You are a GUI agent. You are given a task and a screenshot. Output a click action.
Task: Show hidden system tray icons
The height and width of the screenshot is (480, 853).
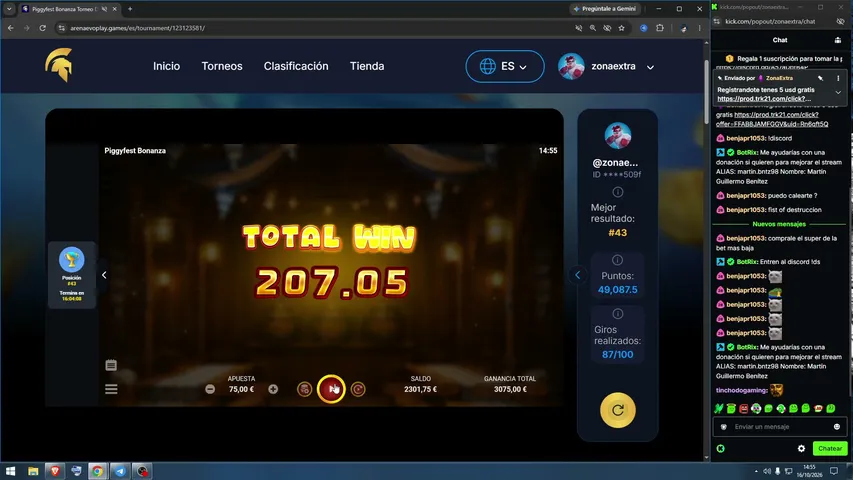click(756, 471)
